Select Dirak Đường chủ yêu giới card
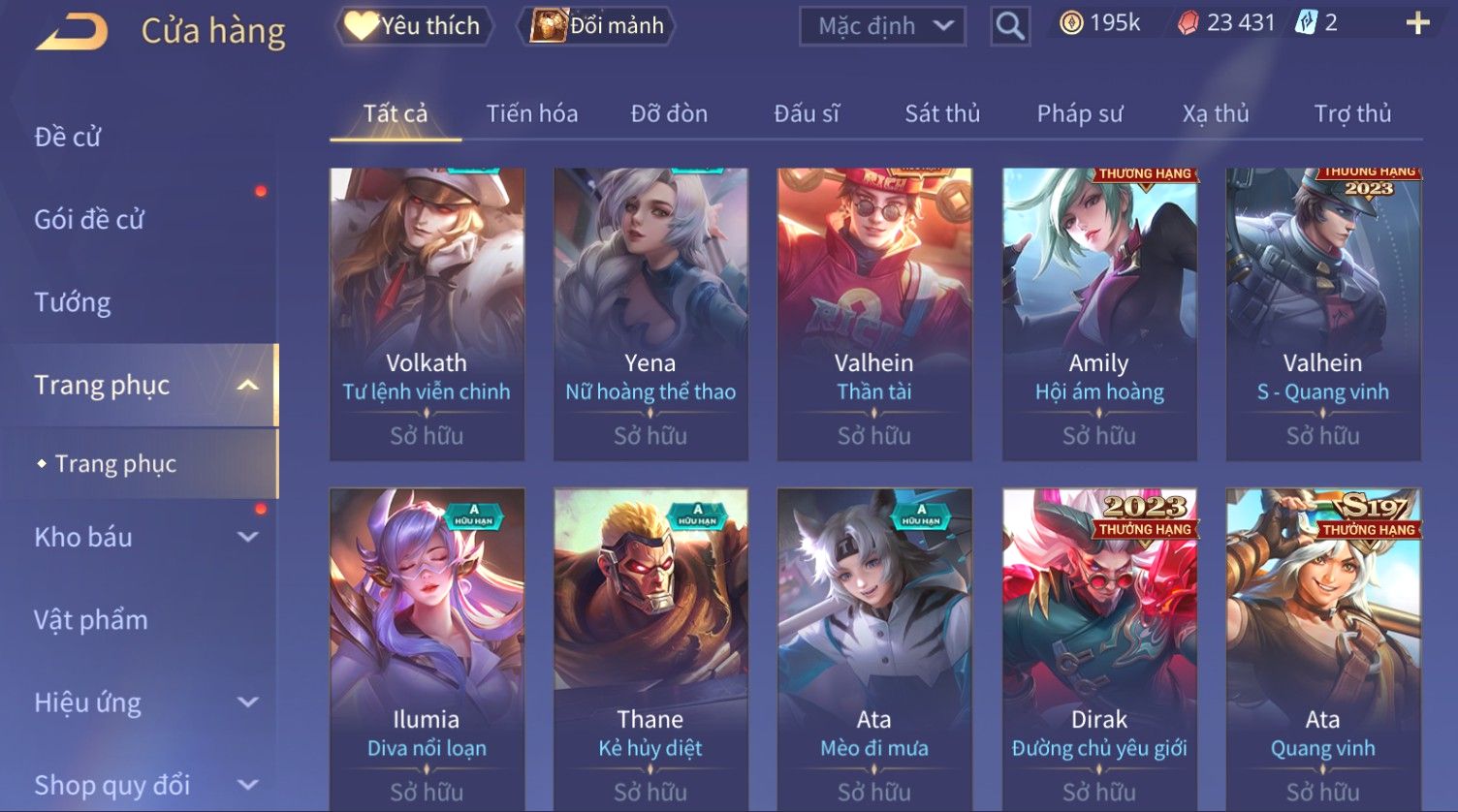 1099,649
